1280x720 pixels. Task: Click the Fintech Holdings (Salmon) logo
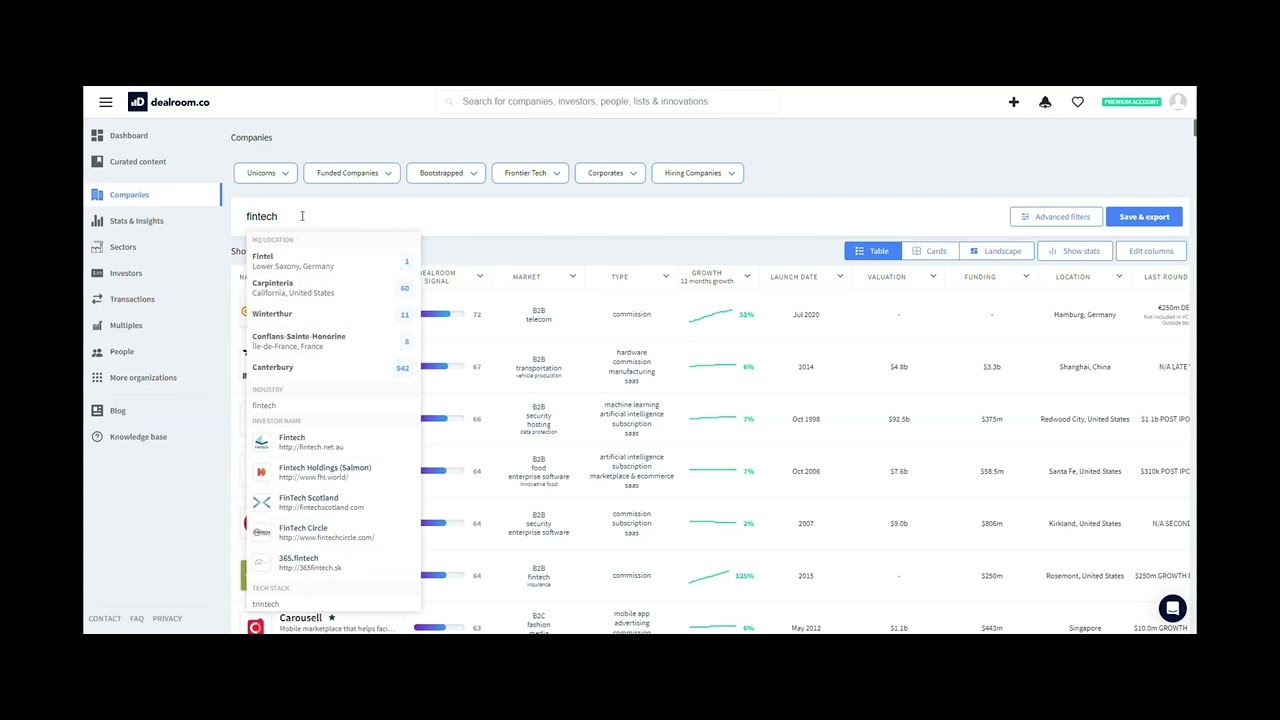click(x=261, y=472)
